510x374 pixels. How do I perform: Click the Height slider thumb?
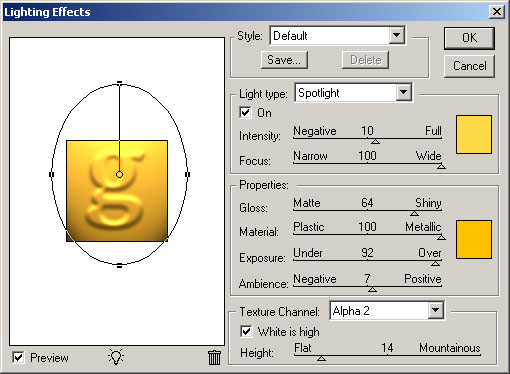click(x=321, y=358)
